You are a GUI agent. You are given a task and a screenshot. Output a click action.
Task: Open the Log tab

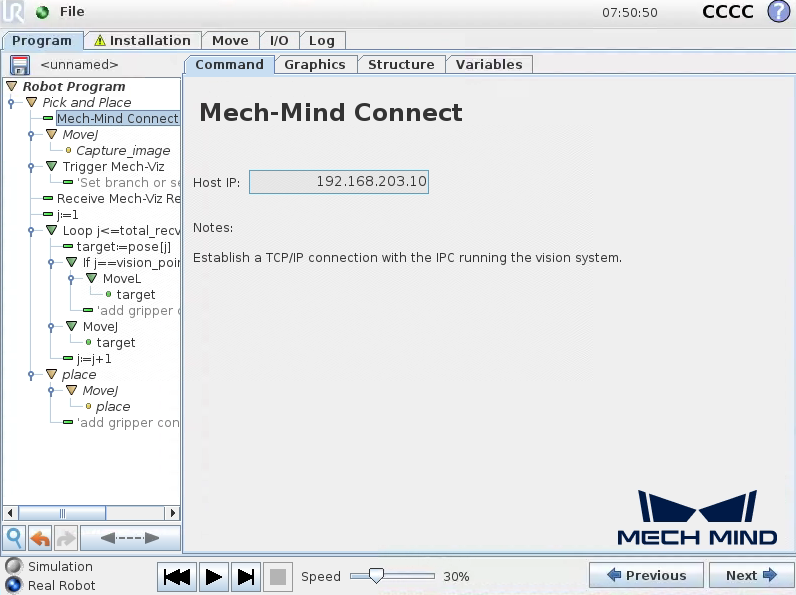(x=322, y=41)
